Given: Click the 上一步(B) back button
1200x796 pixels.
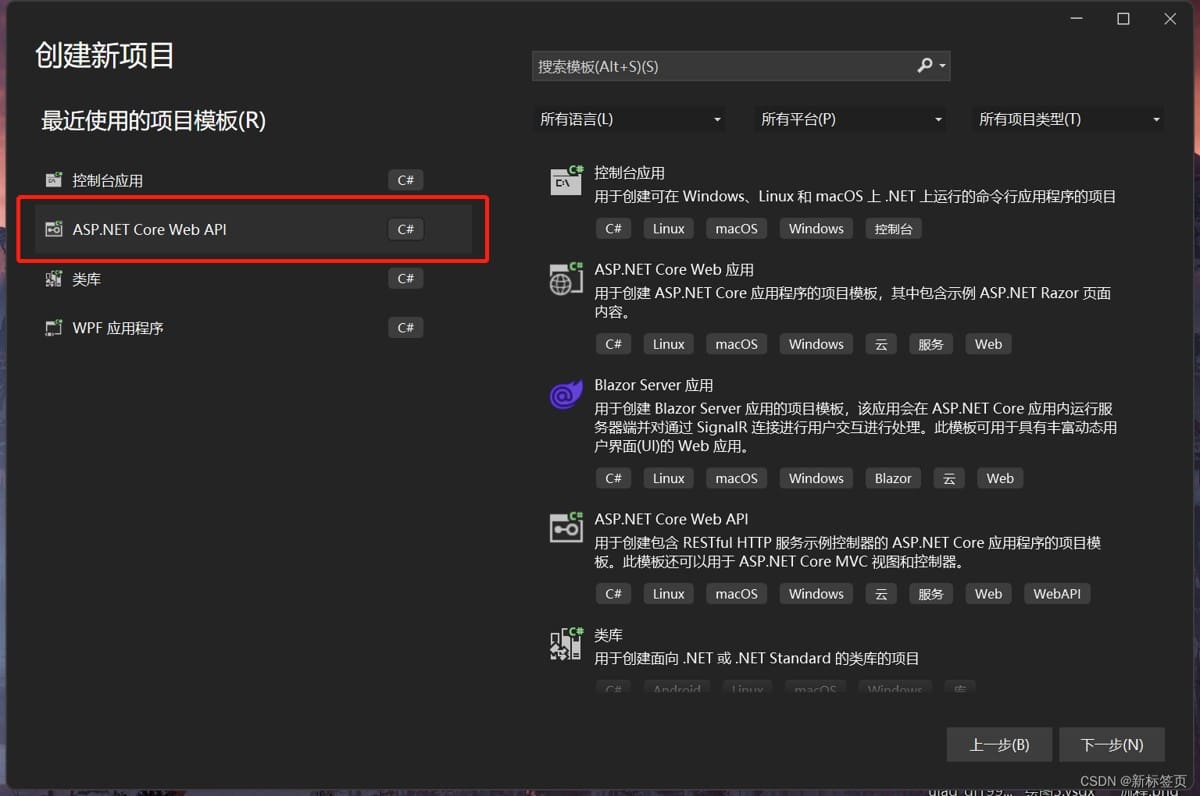Looking at the screenshot, I should click(999, 745).
